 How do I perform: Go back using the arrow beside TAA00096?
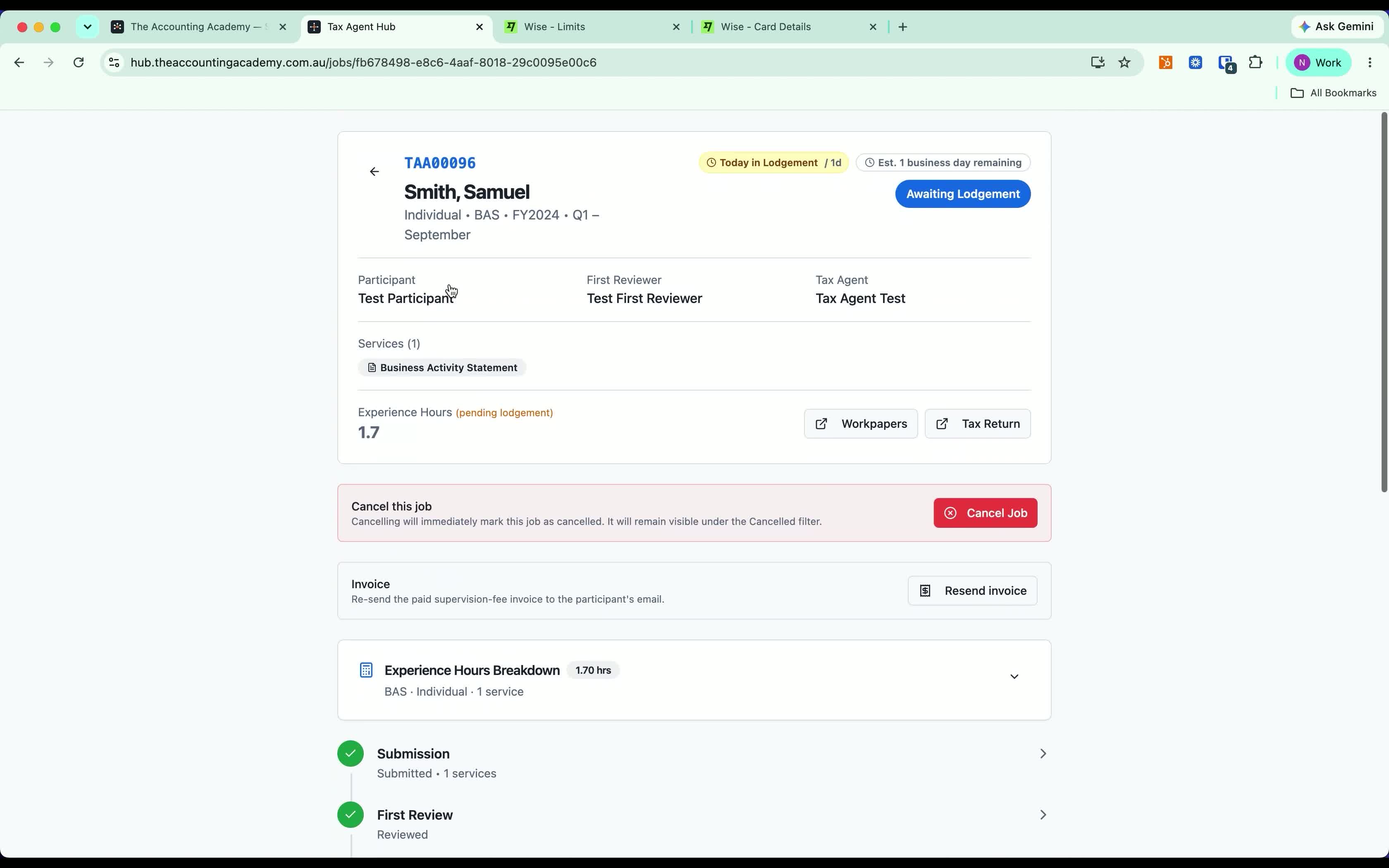374,172
